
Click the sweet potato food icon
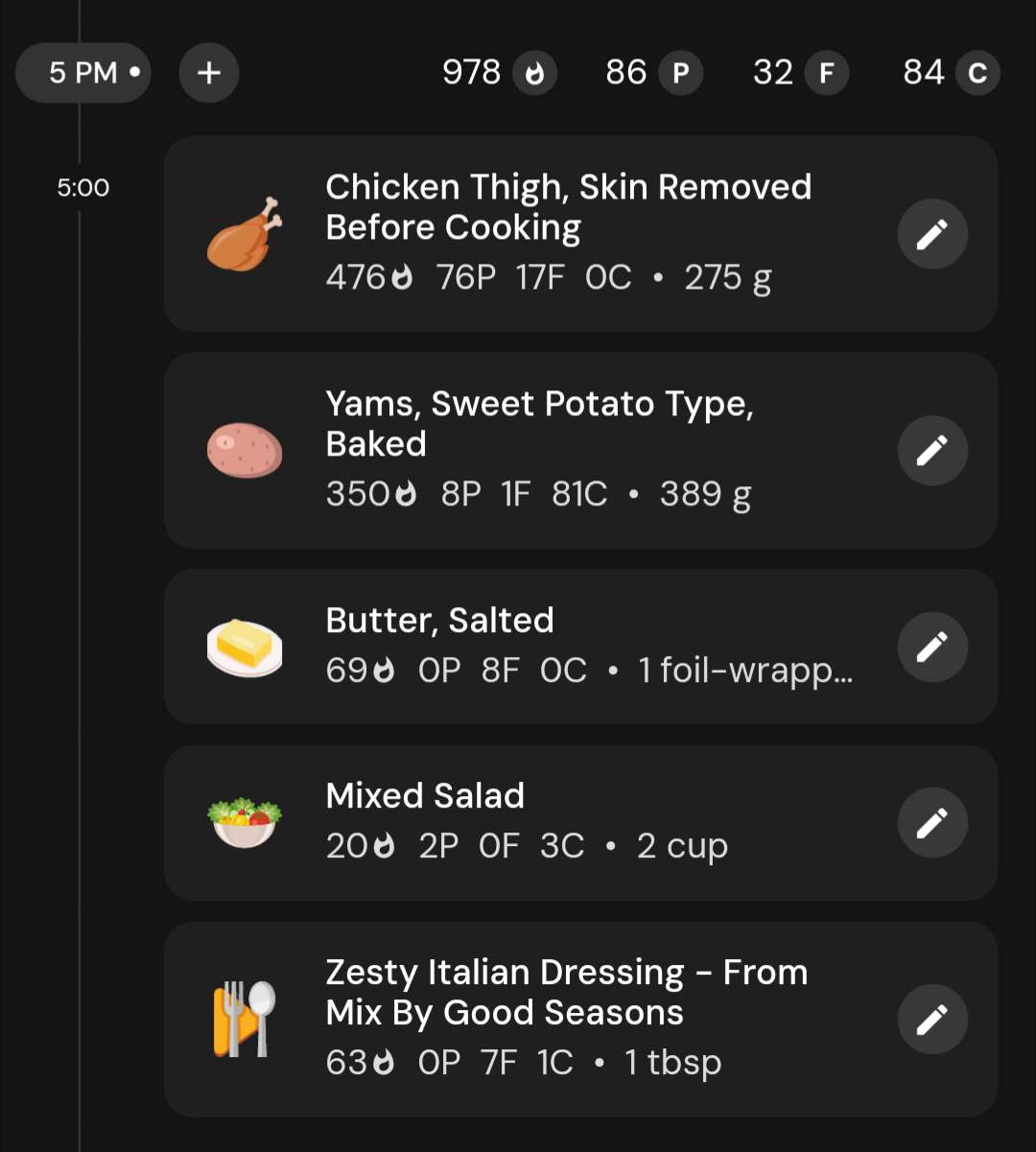click(245, 451)
